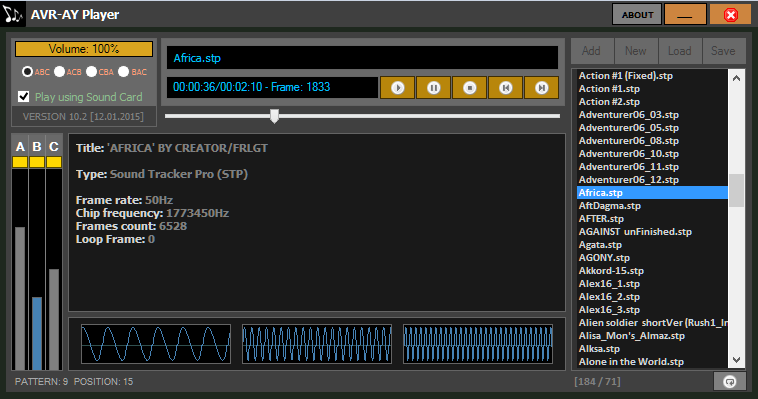
Task: Select Adventurer06_11.stp in playlist
Action: coord(652,167)
